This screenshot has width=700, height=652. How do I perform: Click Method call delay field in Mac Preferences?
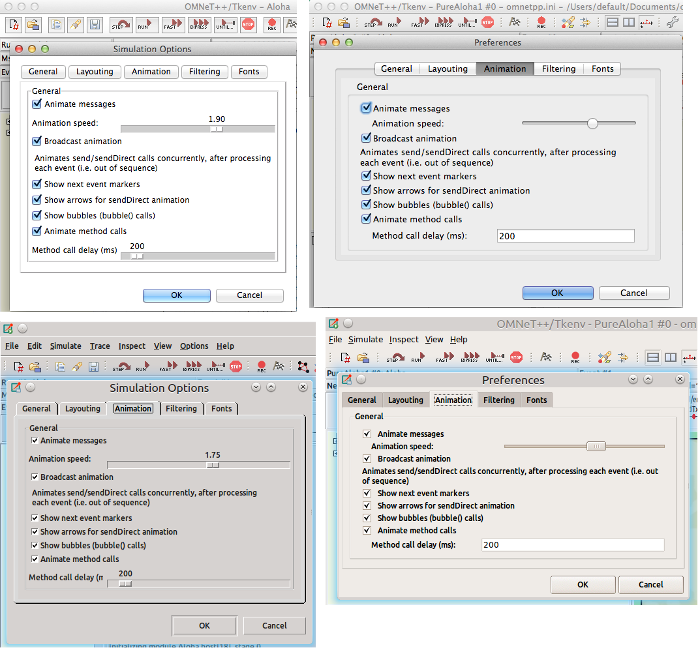pos(566,236)
